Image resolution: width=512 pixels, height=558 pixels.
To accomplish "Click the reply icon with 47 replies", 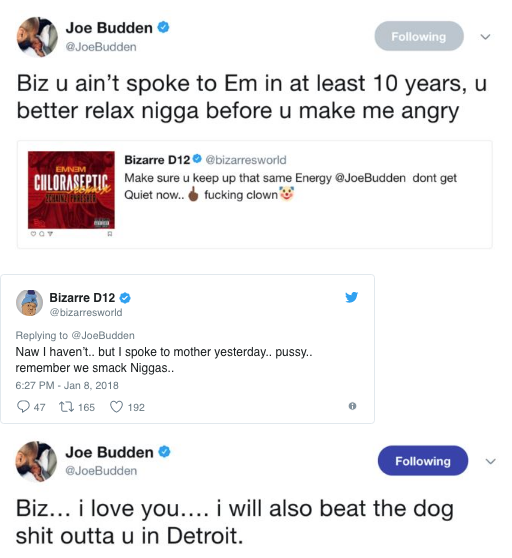I will (23, 406).
